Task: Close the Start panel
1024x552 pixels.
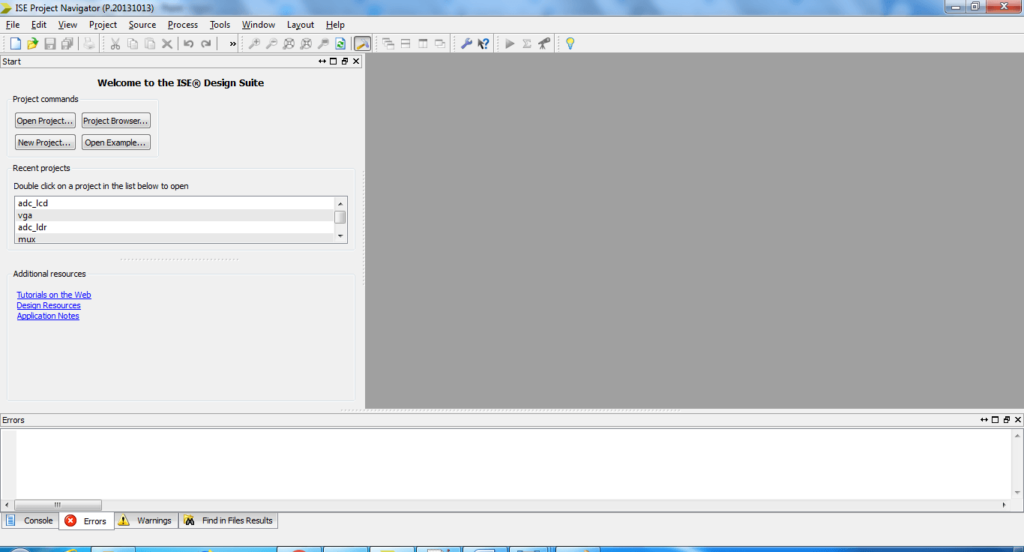Action: [356, 61]
